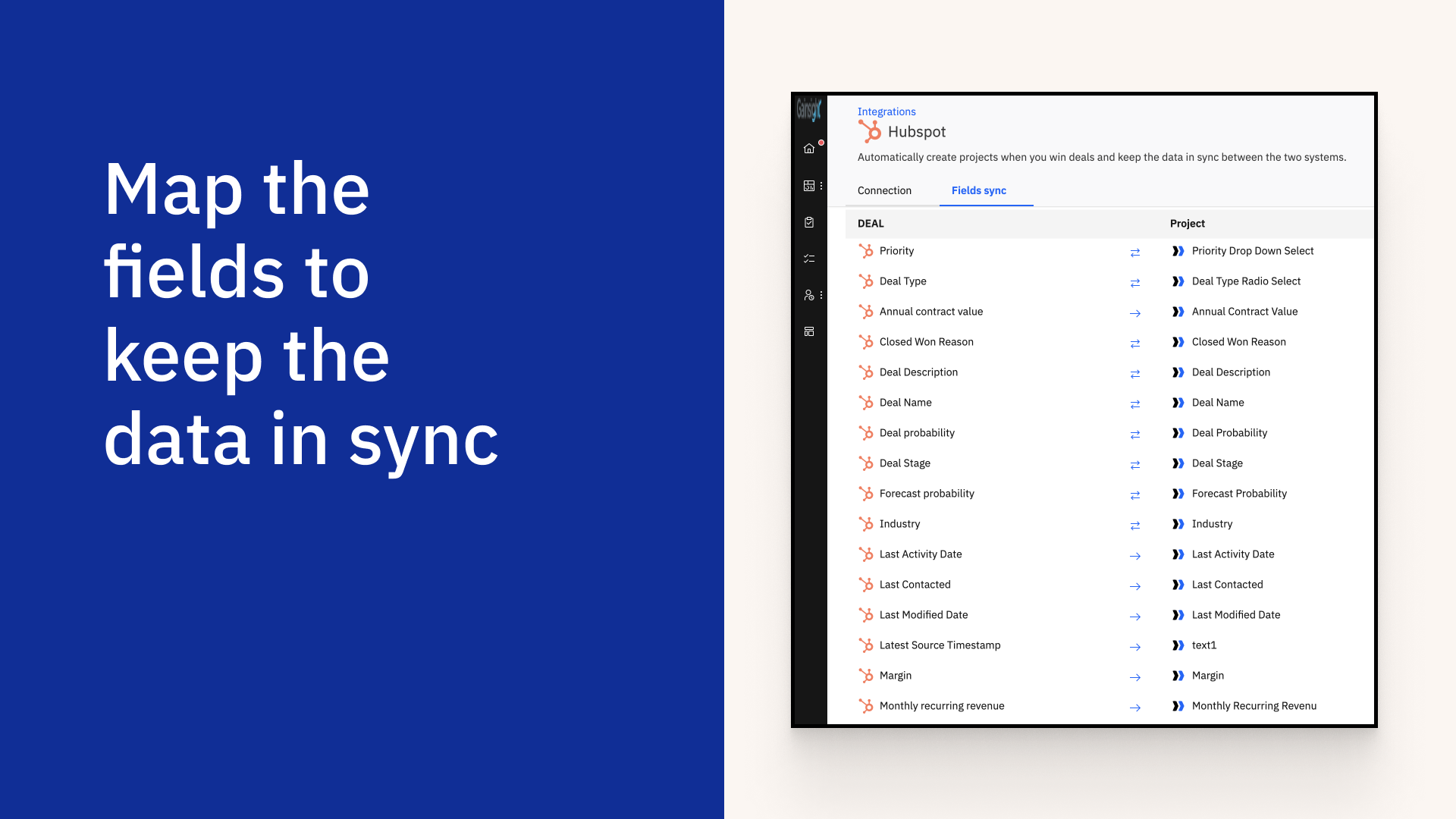Toggle sync direction arrow for Deal Type

[x=1135, y=283]
